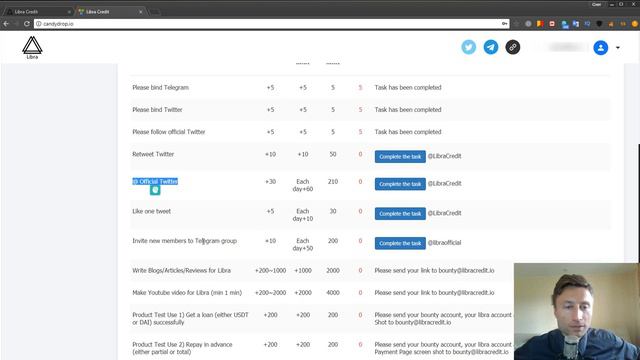Expand the account dropdown arrow
640x360 pixels.
click(618, 48)
